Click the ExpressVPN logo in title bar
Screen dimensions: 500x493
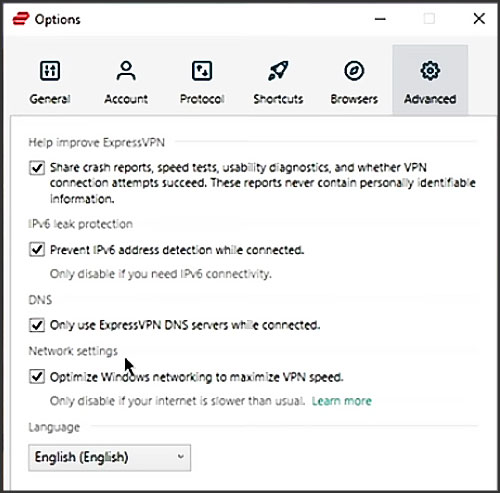click(x=21, y=19)
